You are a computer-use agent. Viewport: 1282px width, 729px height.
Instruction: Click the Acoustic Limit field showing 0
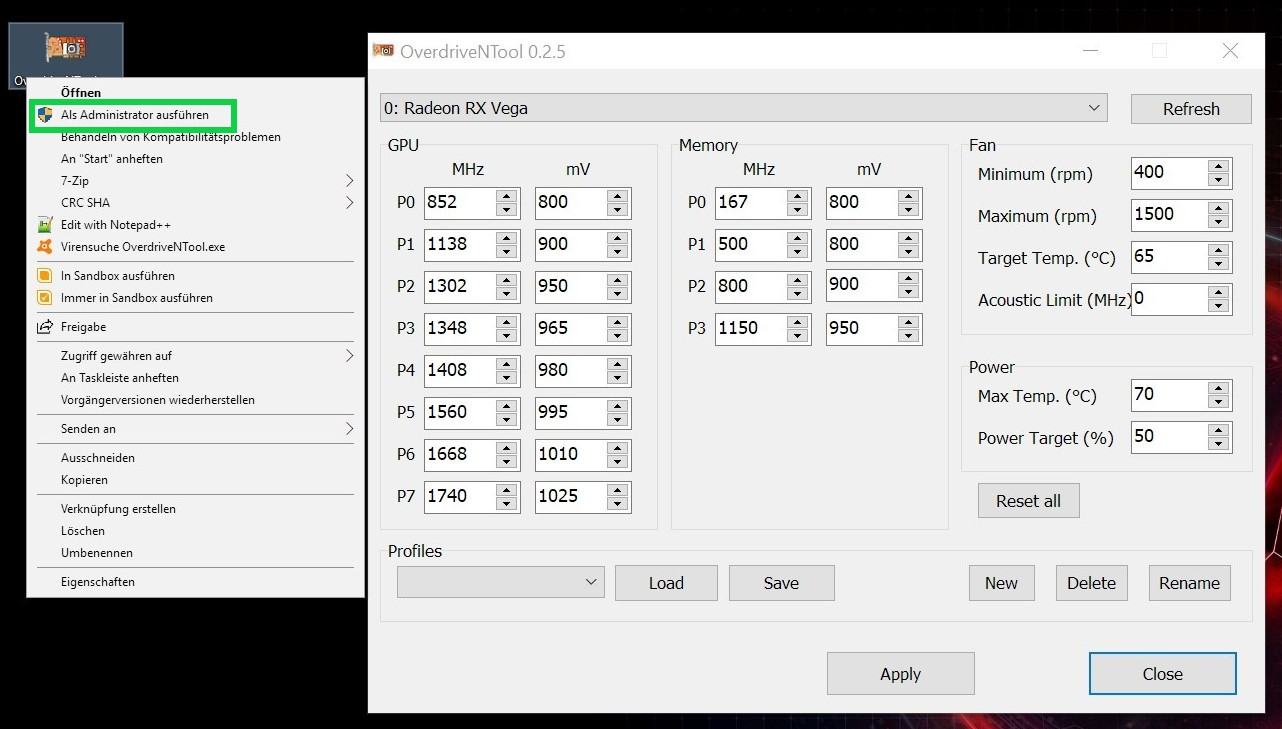point(1169,299)
